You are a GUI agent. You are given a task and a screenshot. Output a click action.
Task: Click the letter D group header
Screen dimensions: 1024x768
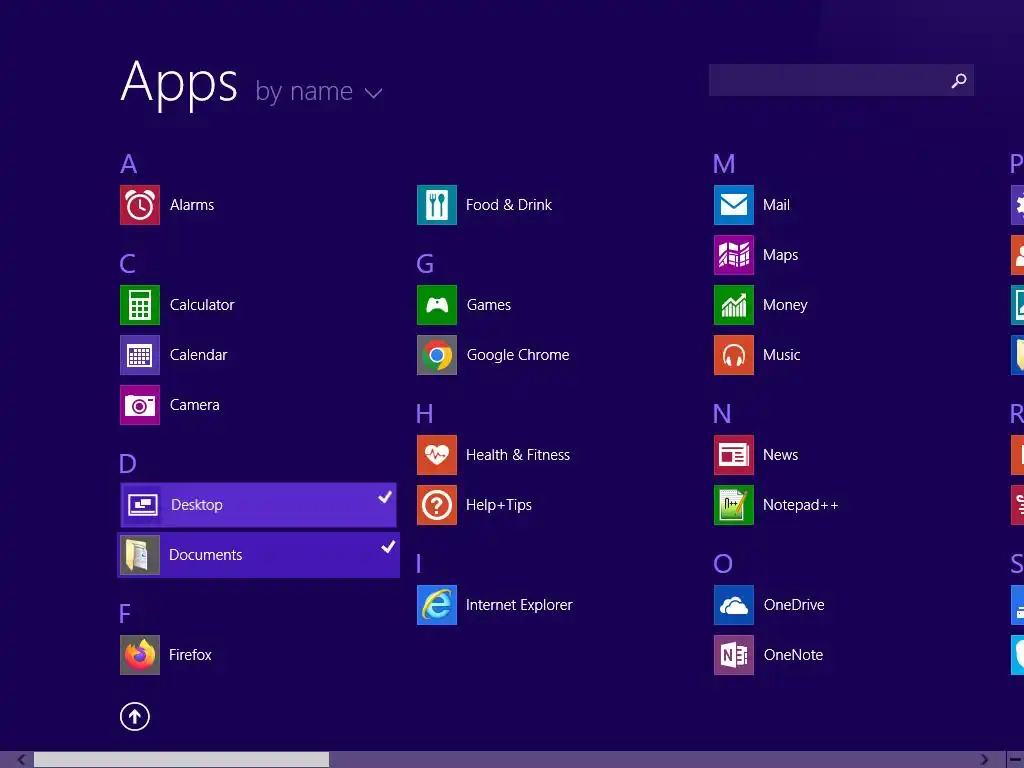click(x=128, y=464)
